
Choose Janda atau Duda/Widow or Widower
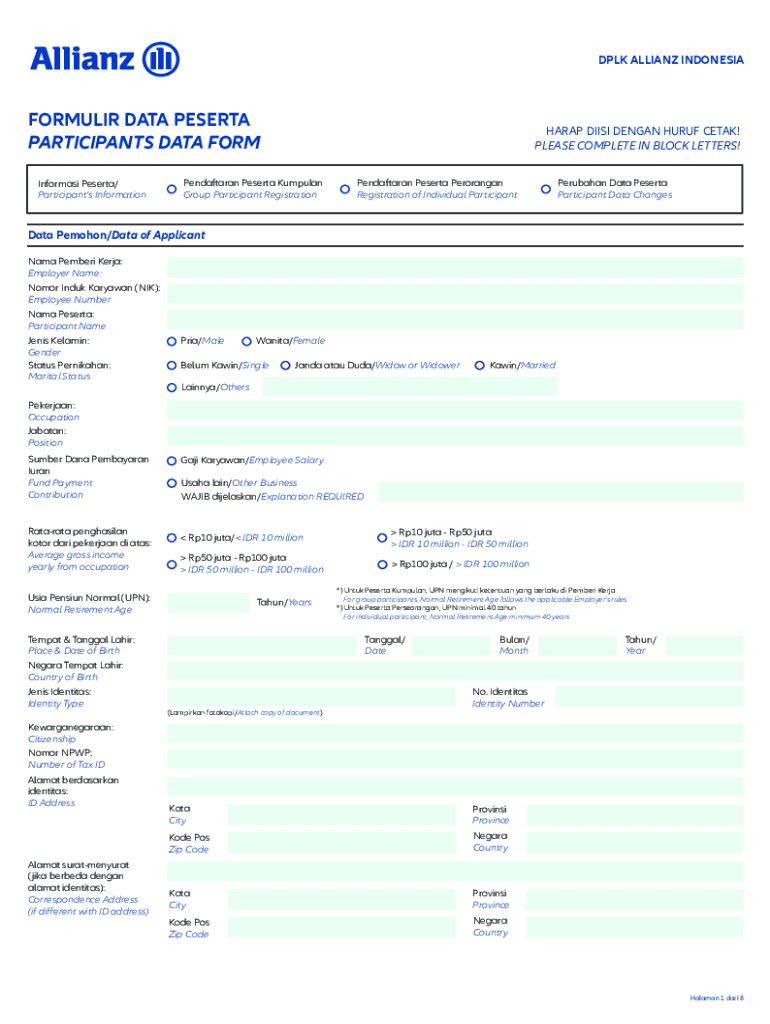286,366
